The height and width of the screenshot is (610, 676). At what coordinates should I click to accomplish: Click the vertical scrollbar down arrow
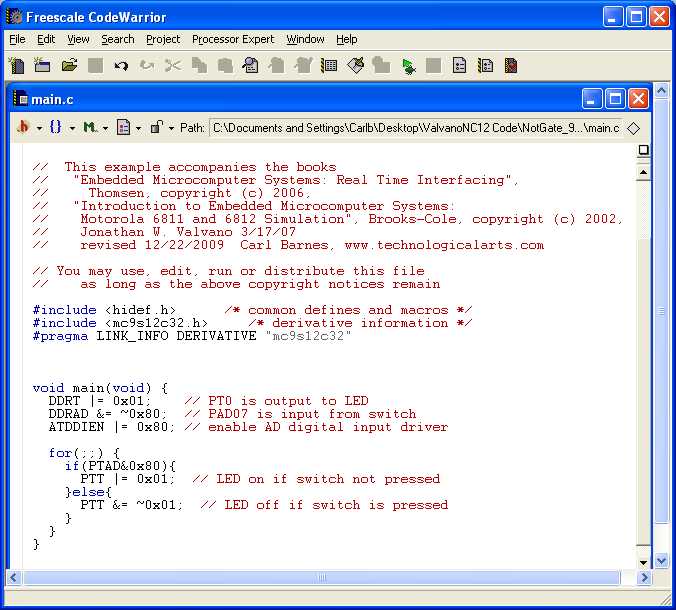[x=661, y=561]
